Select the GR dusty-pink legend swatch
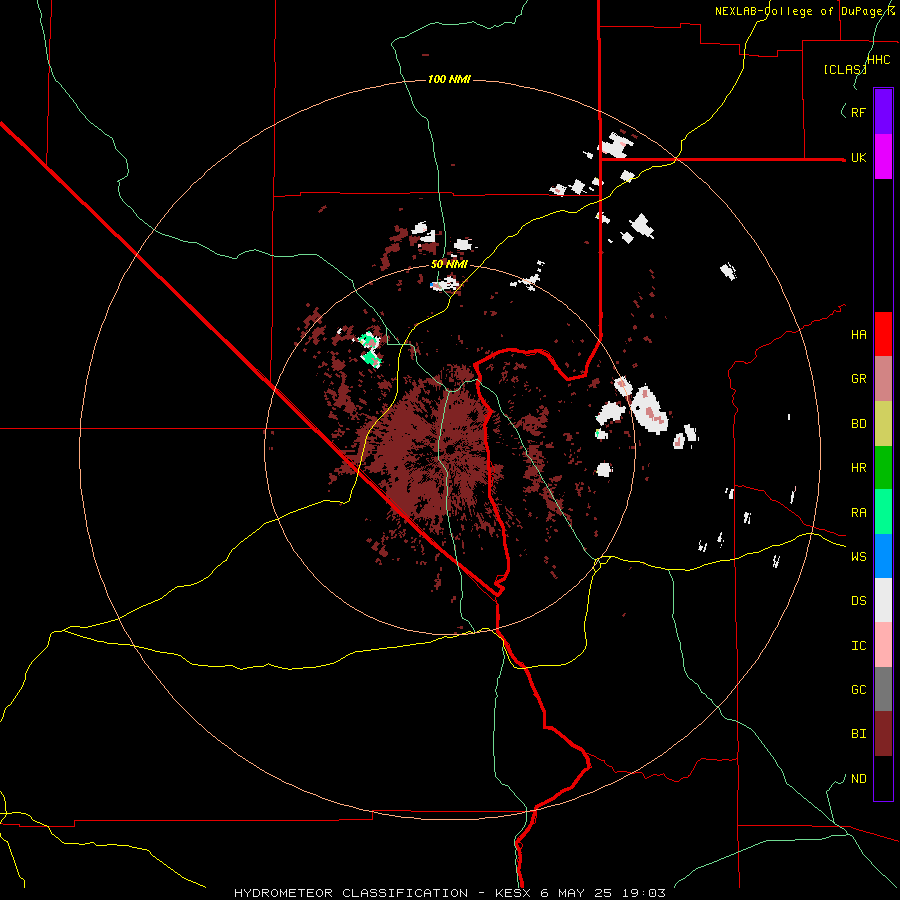The width and height of the screenshot is (900, 900). [x=883, y=378]
